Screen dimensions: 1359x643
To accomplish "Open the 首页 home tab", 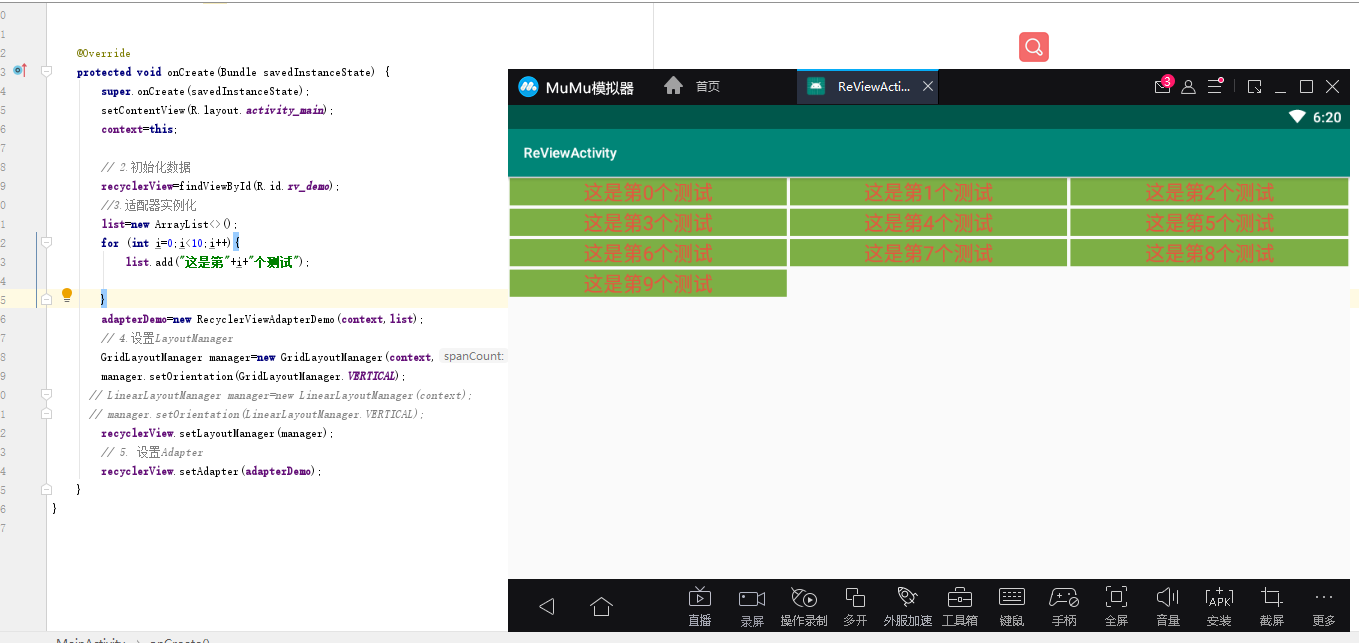I will [x=692, y=87].
